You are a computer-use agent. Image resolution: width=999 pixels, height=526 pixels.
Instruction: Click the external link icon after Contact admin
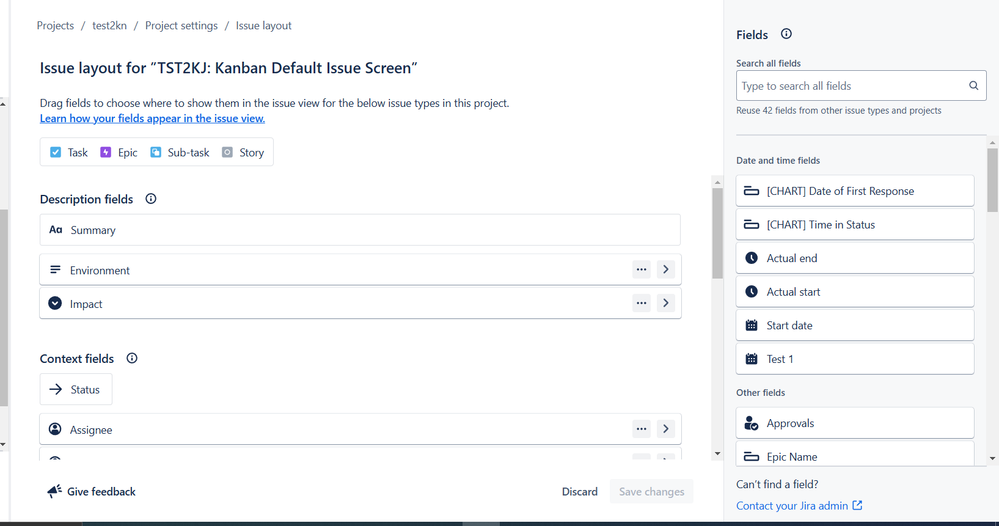[x=858, y=505]
